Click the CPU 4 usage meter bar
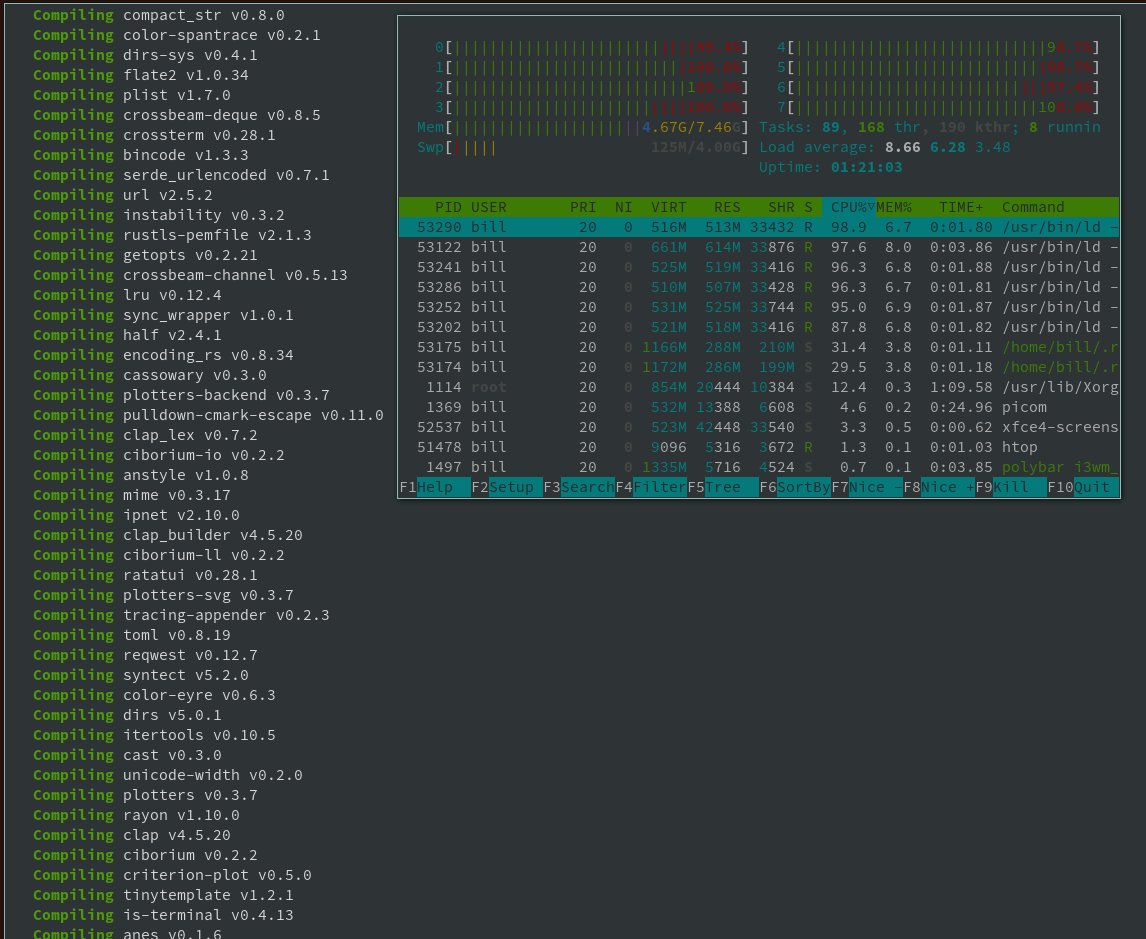Screen dimensions: 1146x939 tap(938, 47)
